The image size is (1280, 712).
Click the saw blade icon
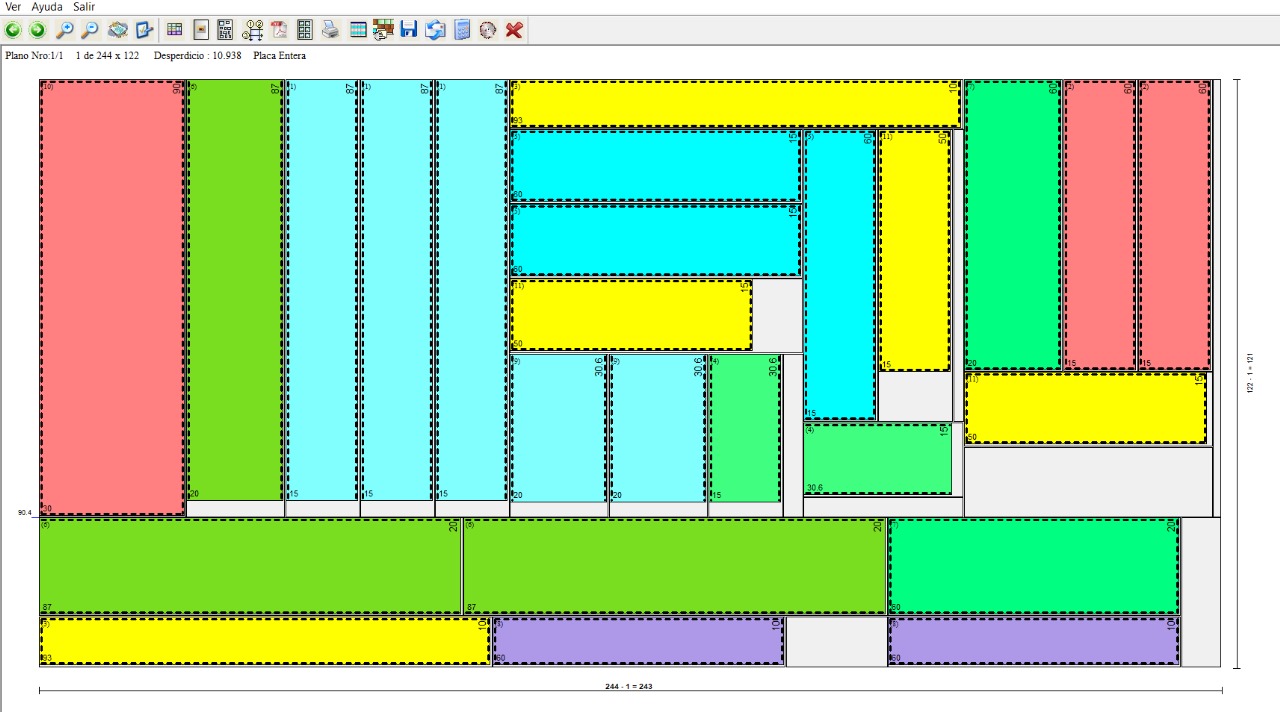click(x=487, y=30)
